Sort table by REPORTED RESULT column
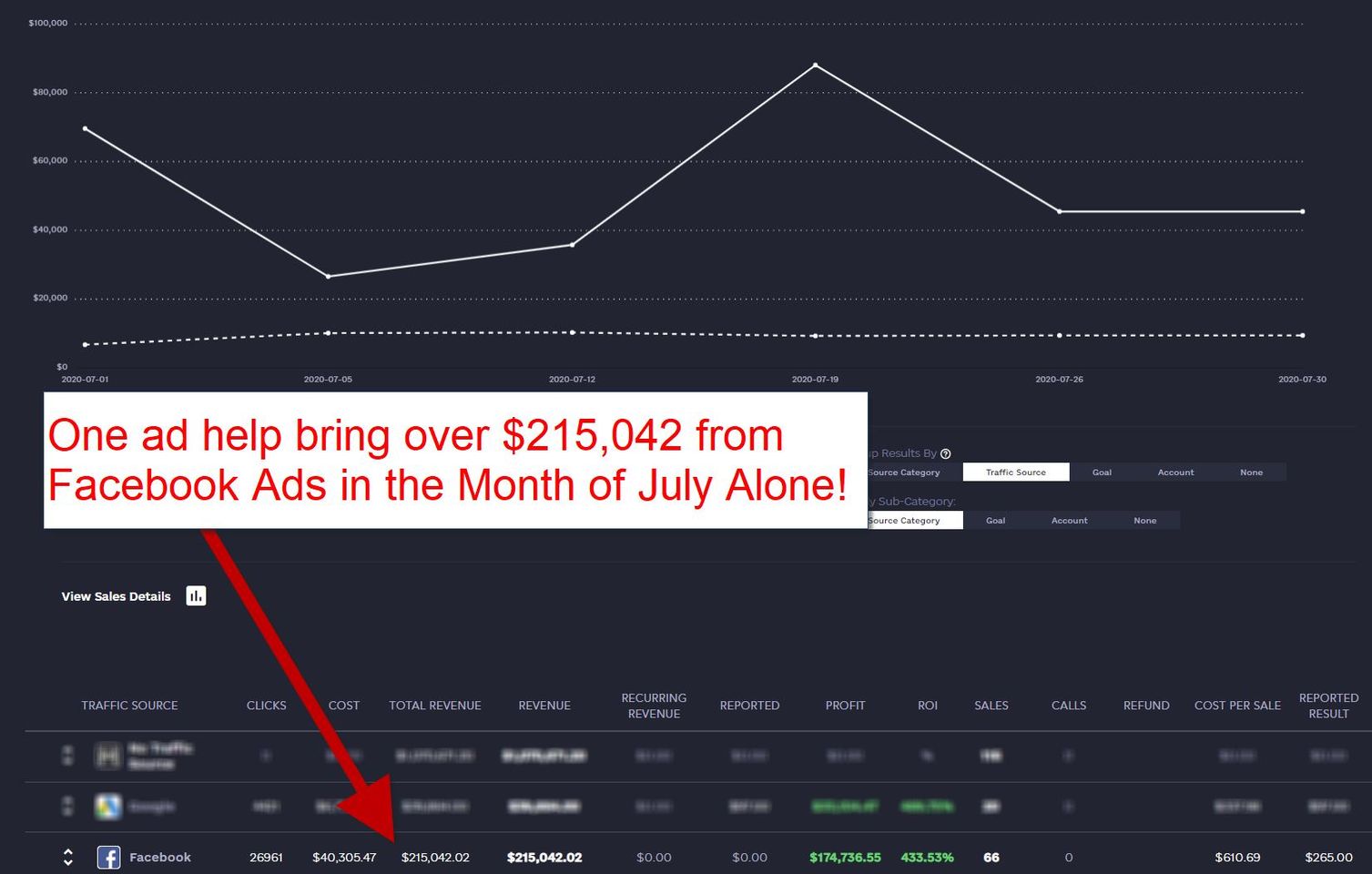Screen dimensions: 1372x874 (x=1328, y=706)
